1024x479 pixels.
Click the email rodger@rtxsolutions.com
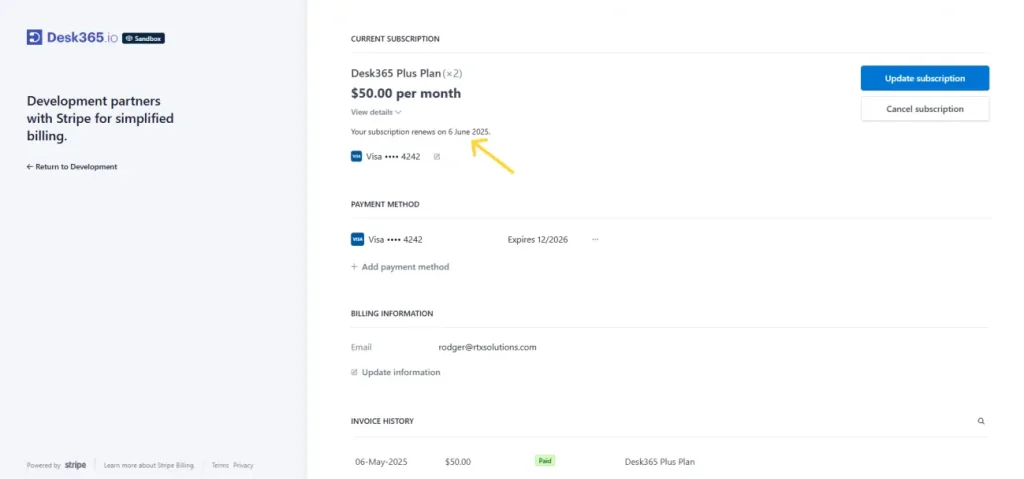click(487, 347)
